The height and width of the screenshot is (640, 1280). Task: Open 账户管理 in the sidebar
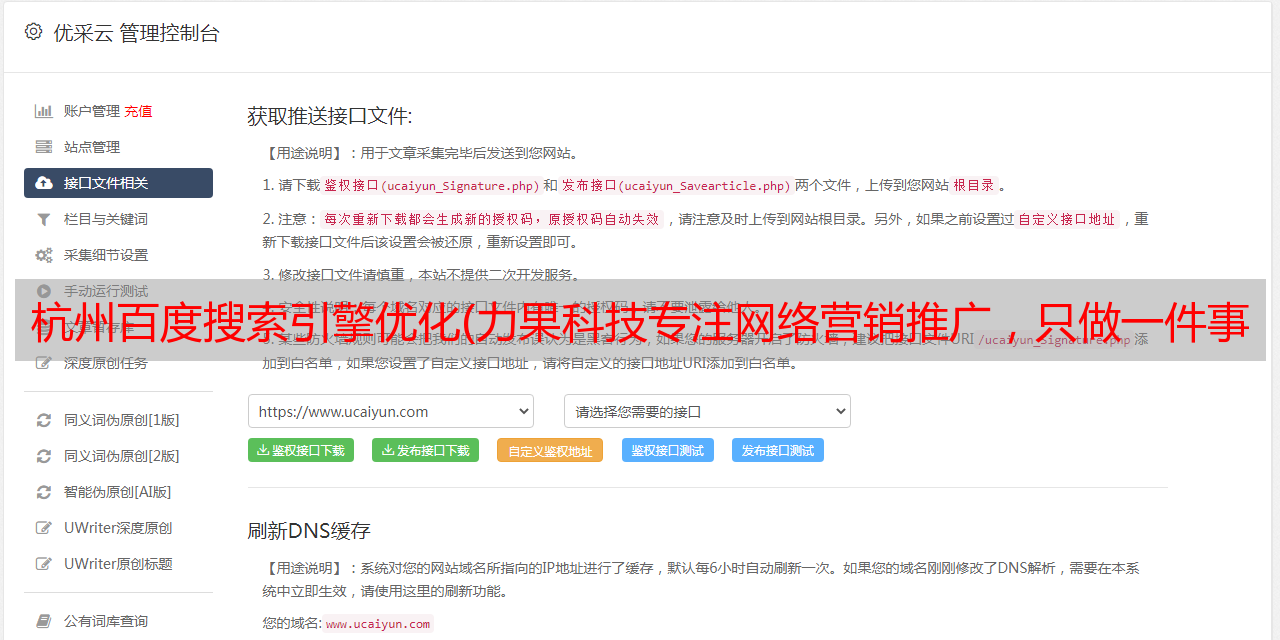click(x=92, y=111)
